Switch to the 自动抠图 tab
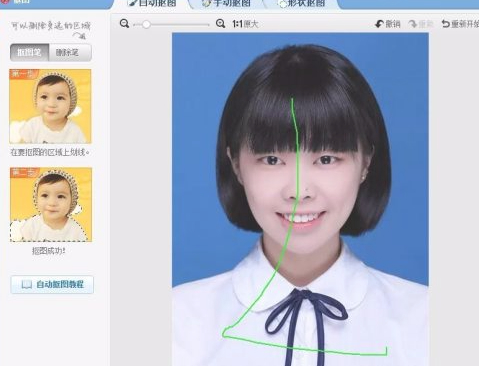The height and width of the screenshot is (366, 479). 152,4
